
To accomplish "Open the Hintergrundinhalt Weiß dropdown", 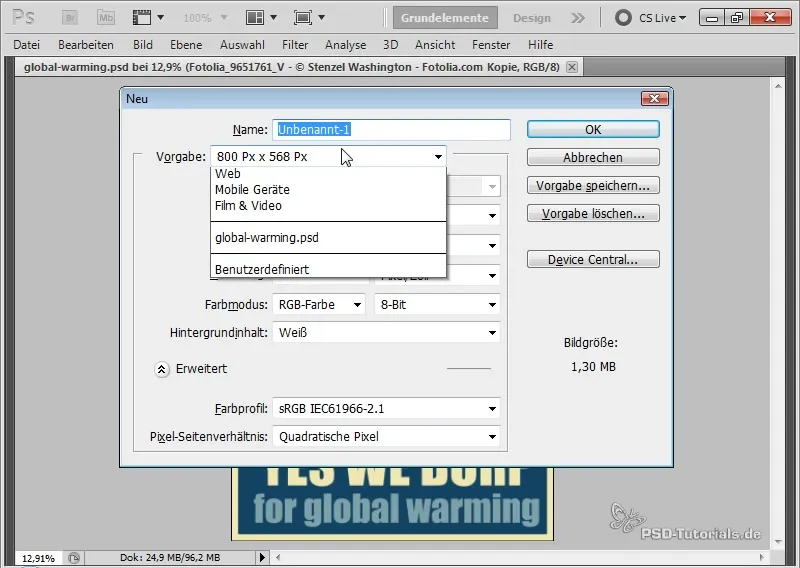I will coord(386,333).
